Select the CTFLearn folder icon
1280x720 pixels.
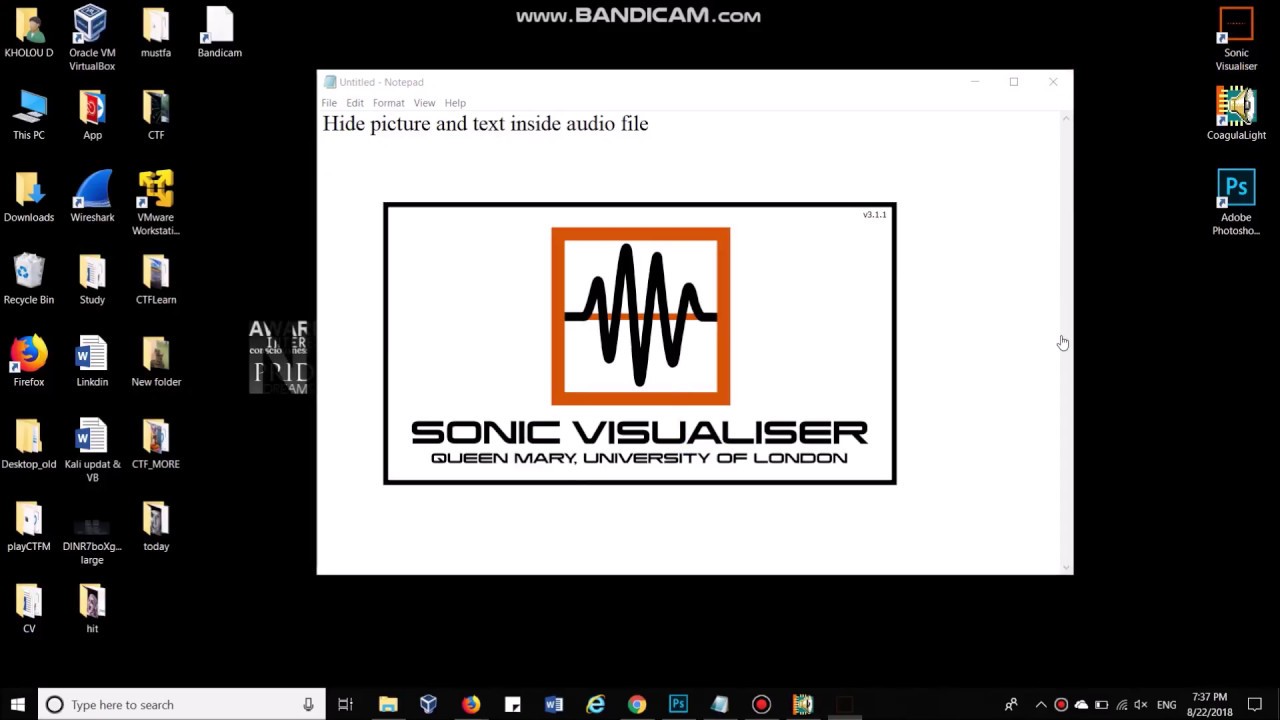(x=156, y=279)
